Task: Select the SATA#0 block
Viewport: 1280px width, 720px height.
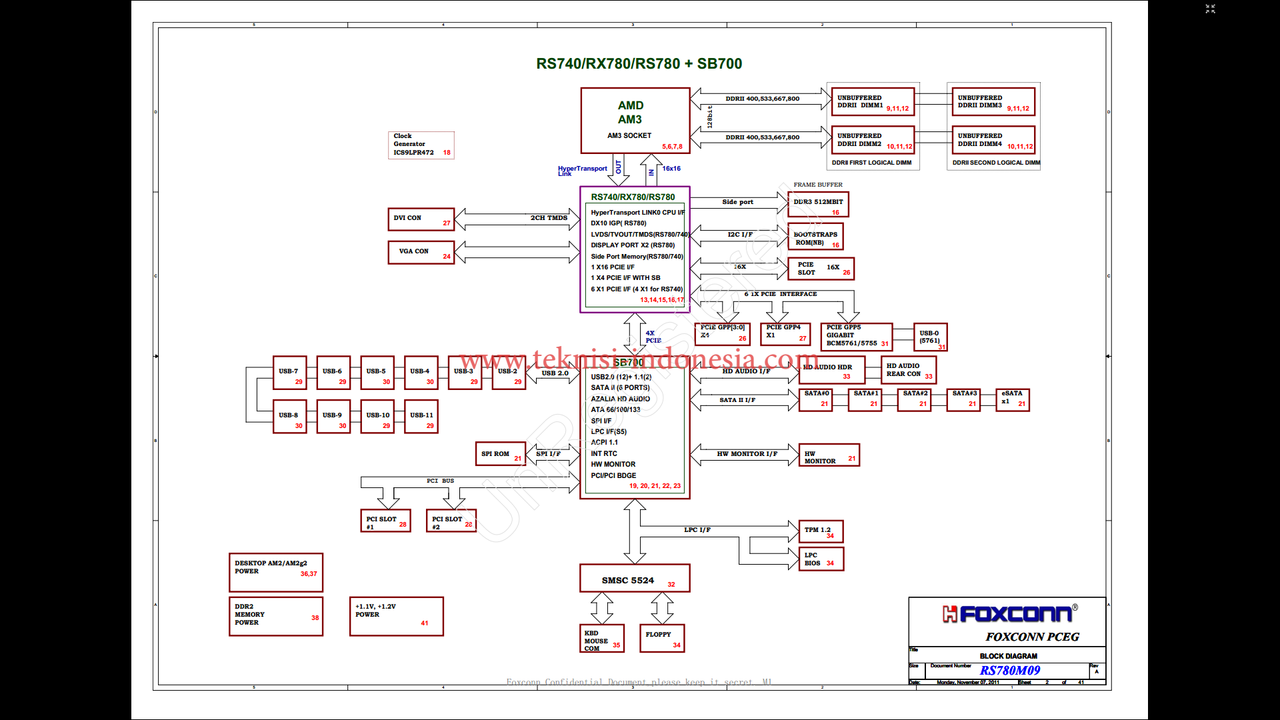Action: pos(816,399)
